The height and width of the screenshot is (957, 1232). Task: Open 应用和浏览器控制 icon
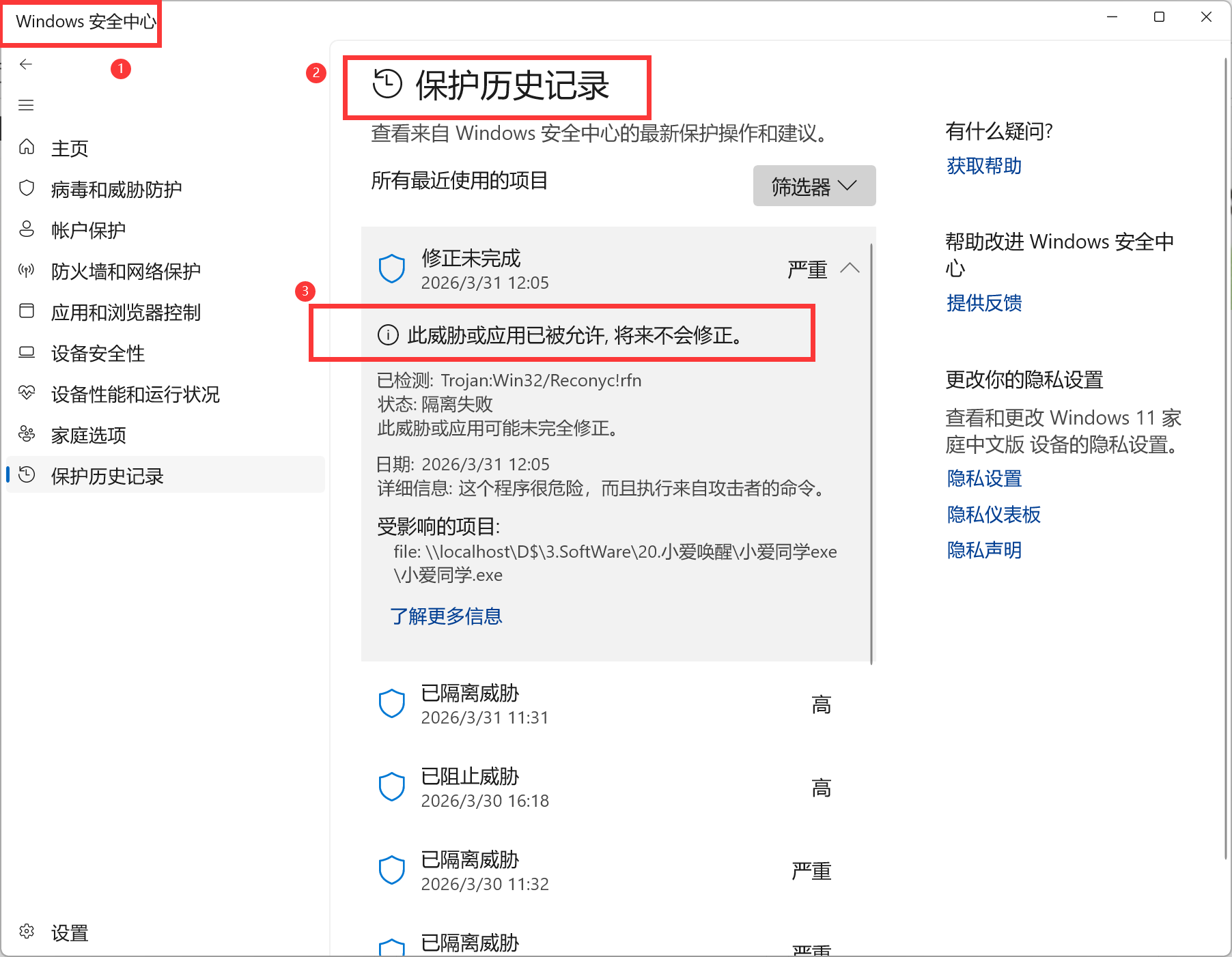(x=27, y=312)
